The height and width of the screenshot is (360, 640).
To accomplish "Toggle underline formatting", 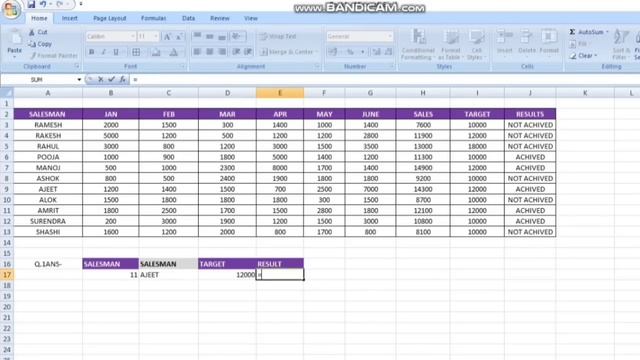I will [x=116, y=52].
